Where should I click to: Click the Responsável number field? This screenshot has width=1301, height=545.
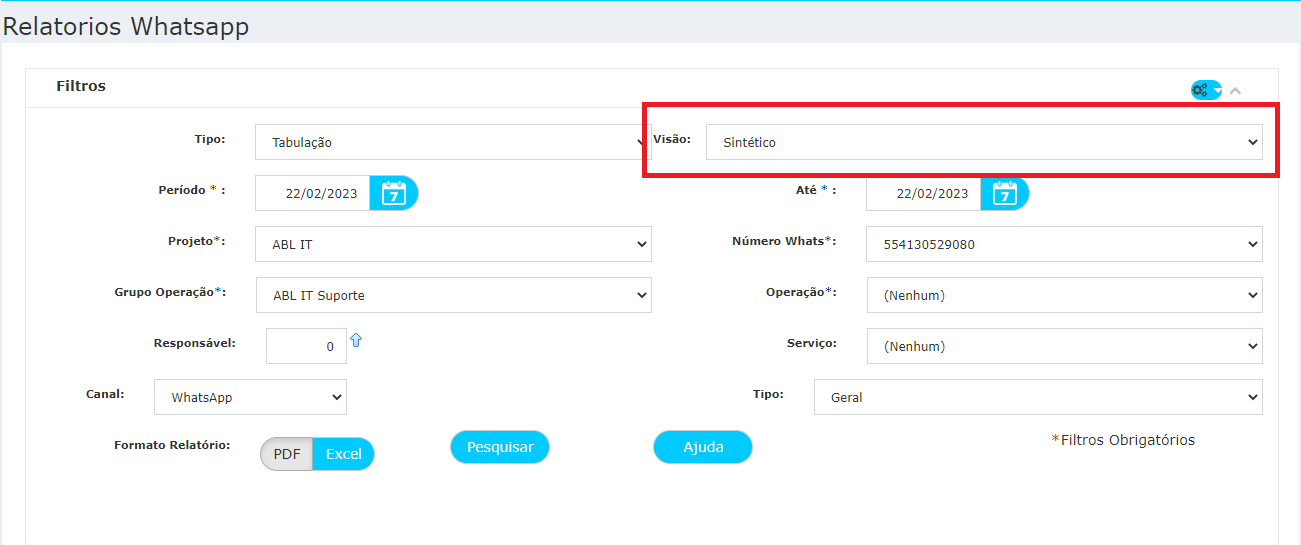[306, 346]
